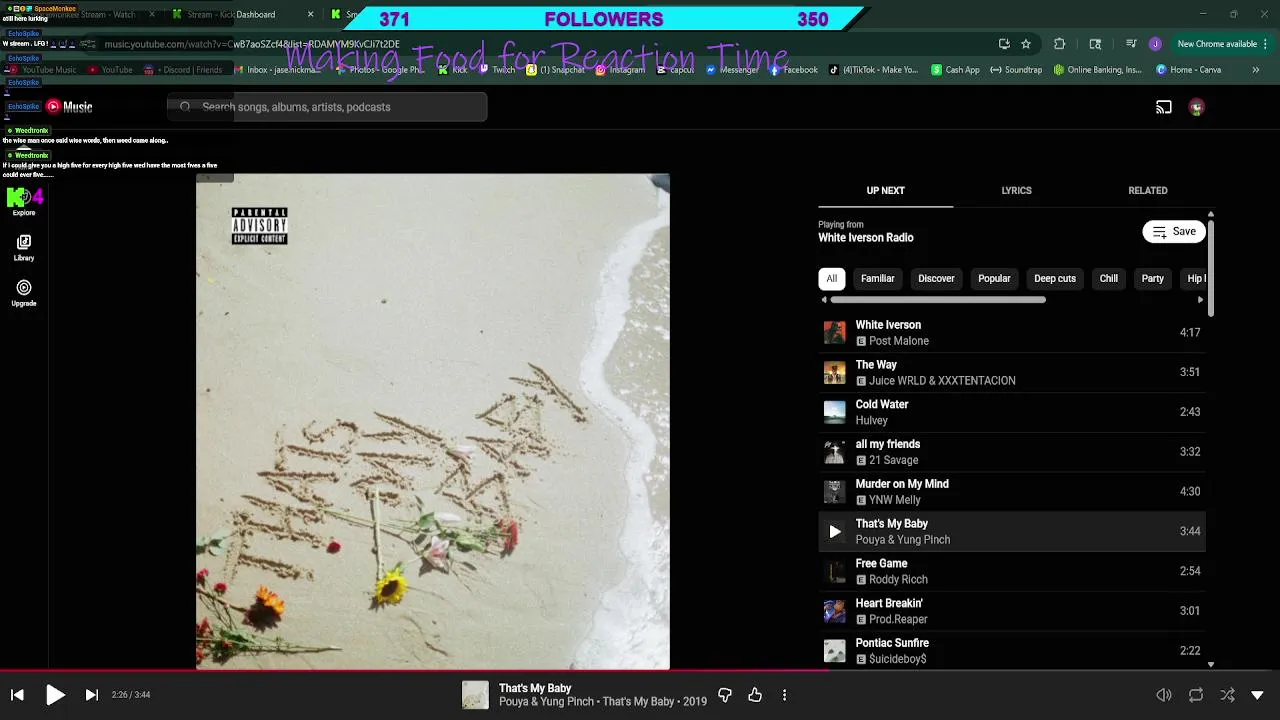1280x720 pixels.
Task: Toggle shuffle mode
Action: point(1227,695)
